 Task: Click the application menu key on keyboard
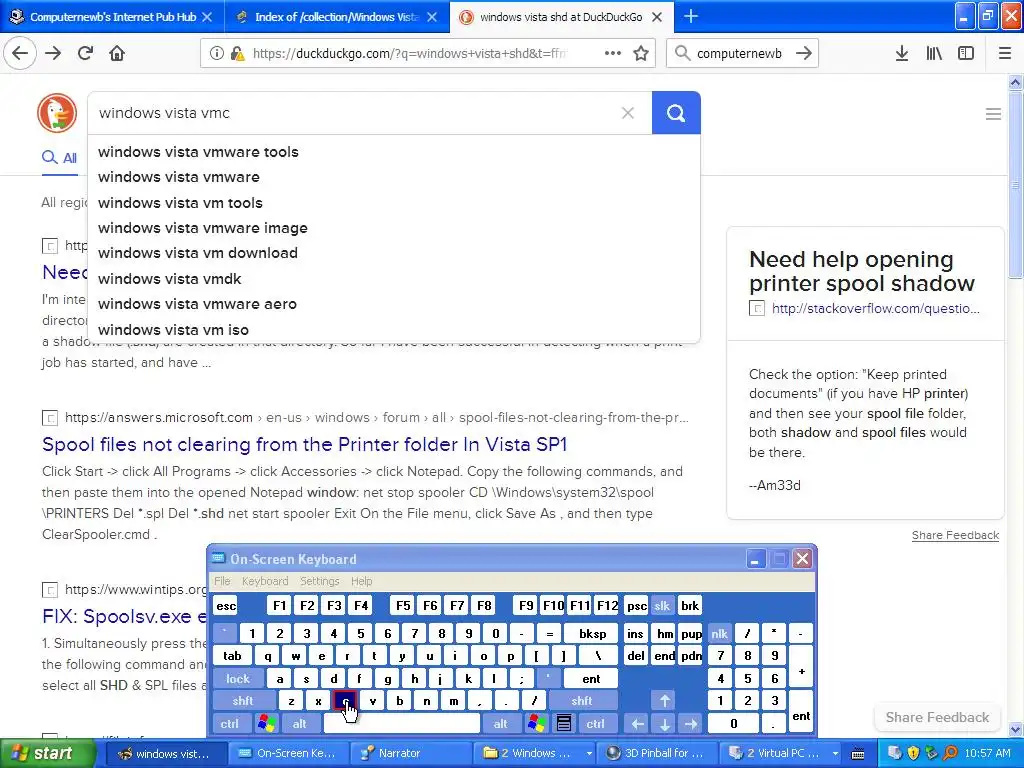coord(564,724)
